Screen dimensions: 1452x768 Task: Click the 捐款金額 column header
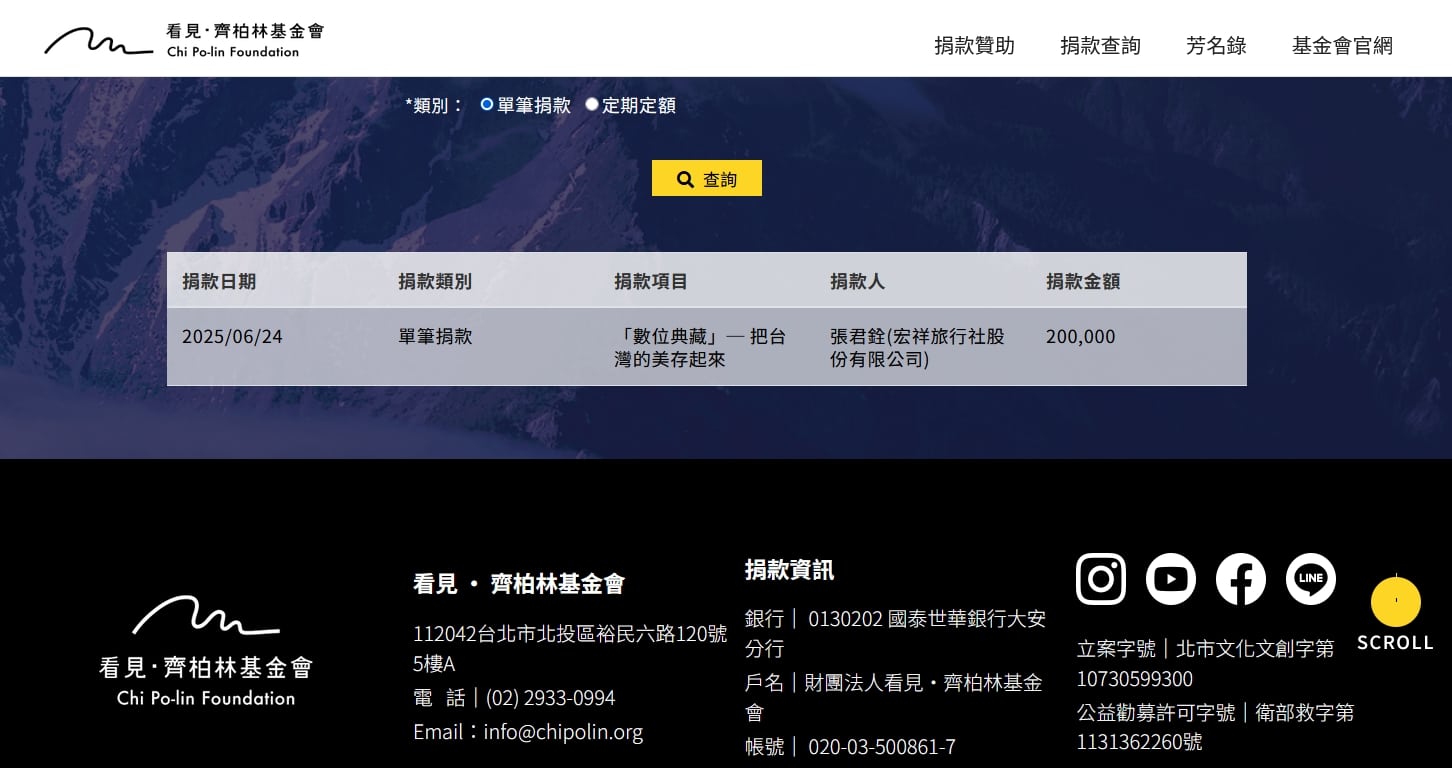1083,281
